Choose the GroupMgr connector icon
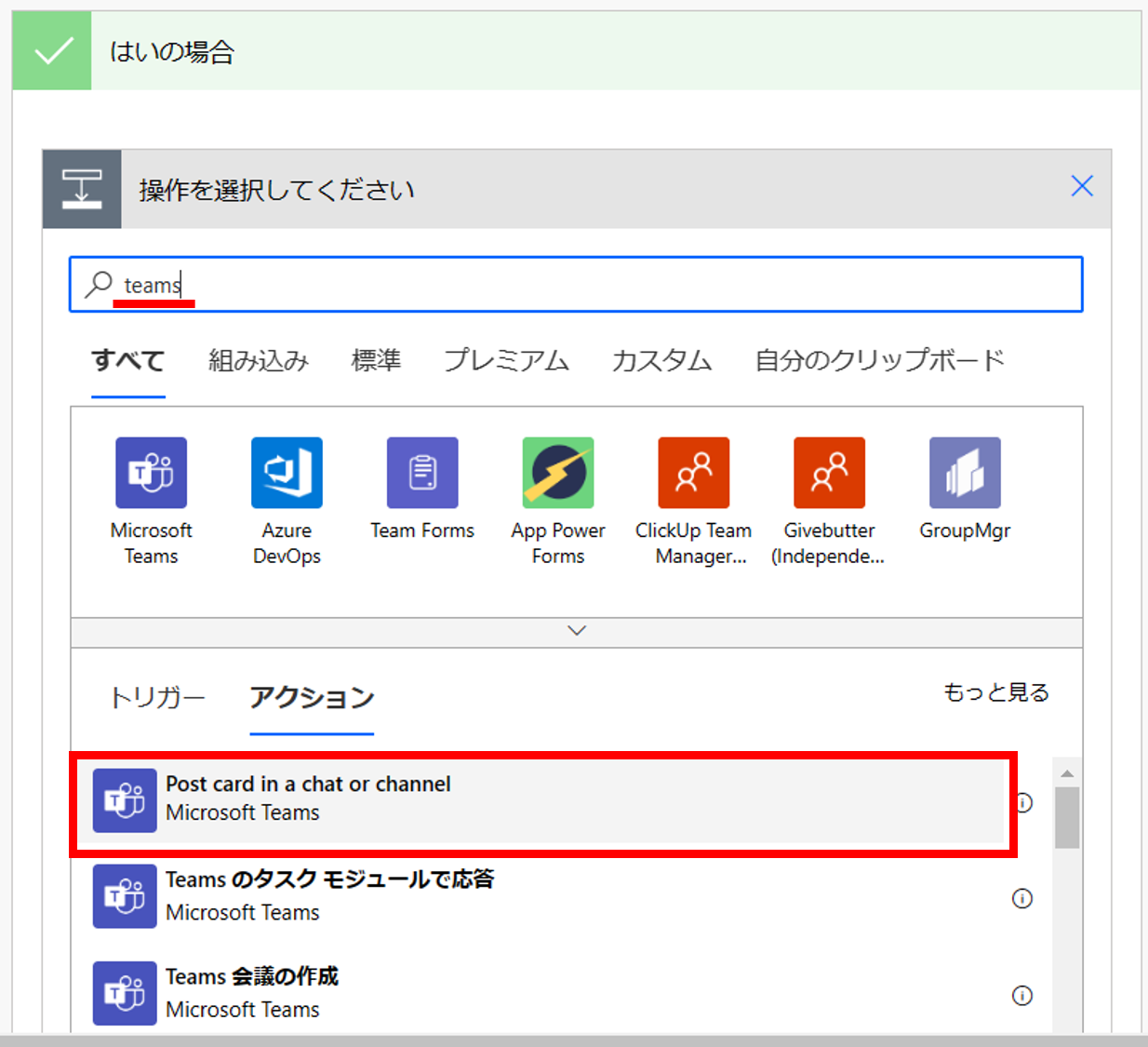The image size is (1148, 1047). pos(965,473)
